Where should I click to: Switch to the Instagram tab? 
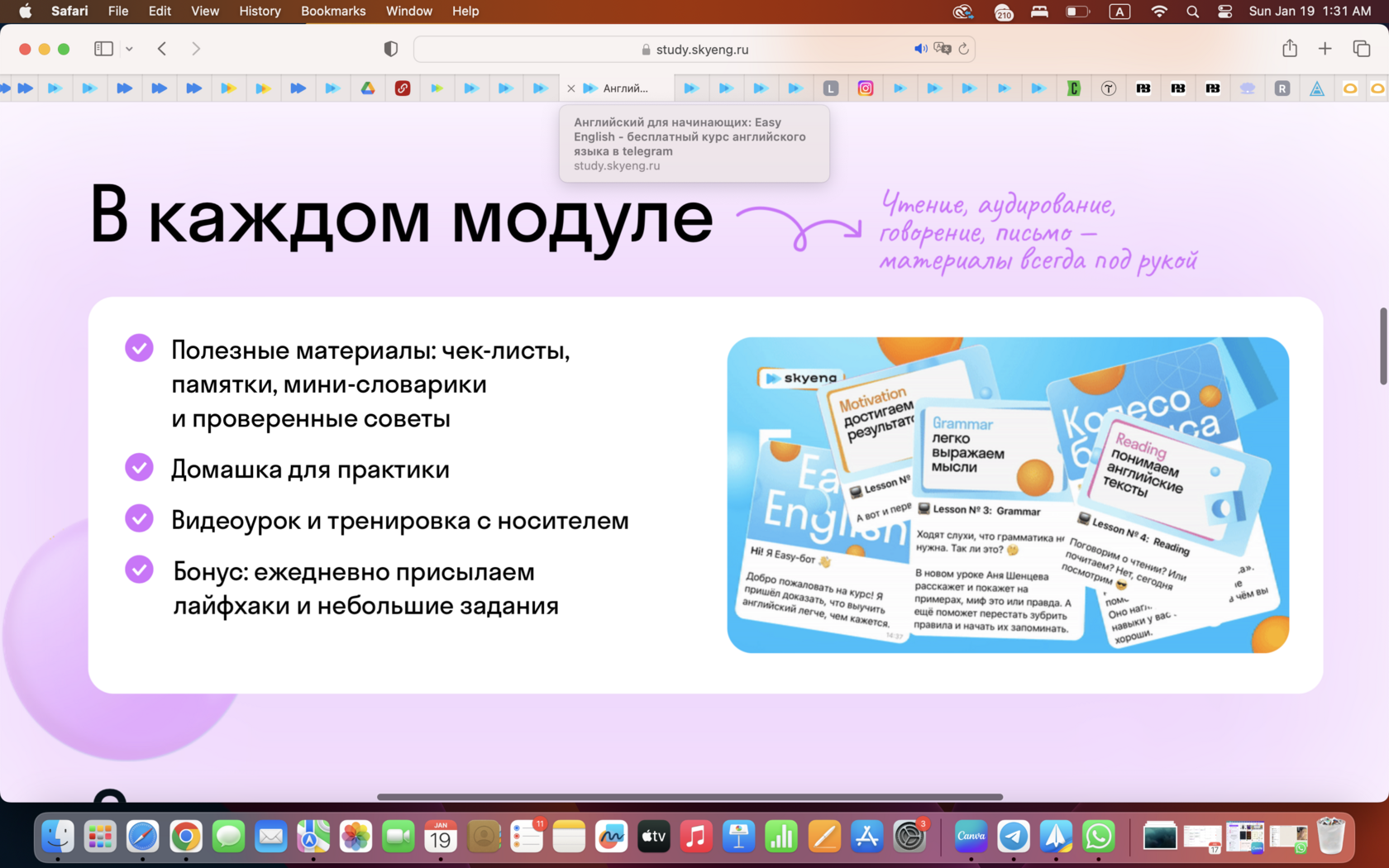(866, 88)
